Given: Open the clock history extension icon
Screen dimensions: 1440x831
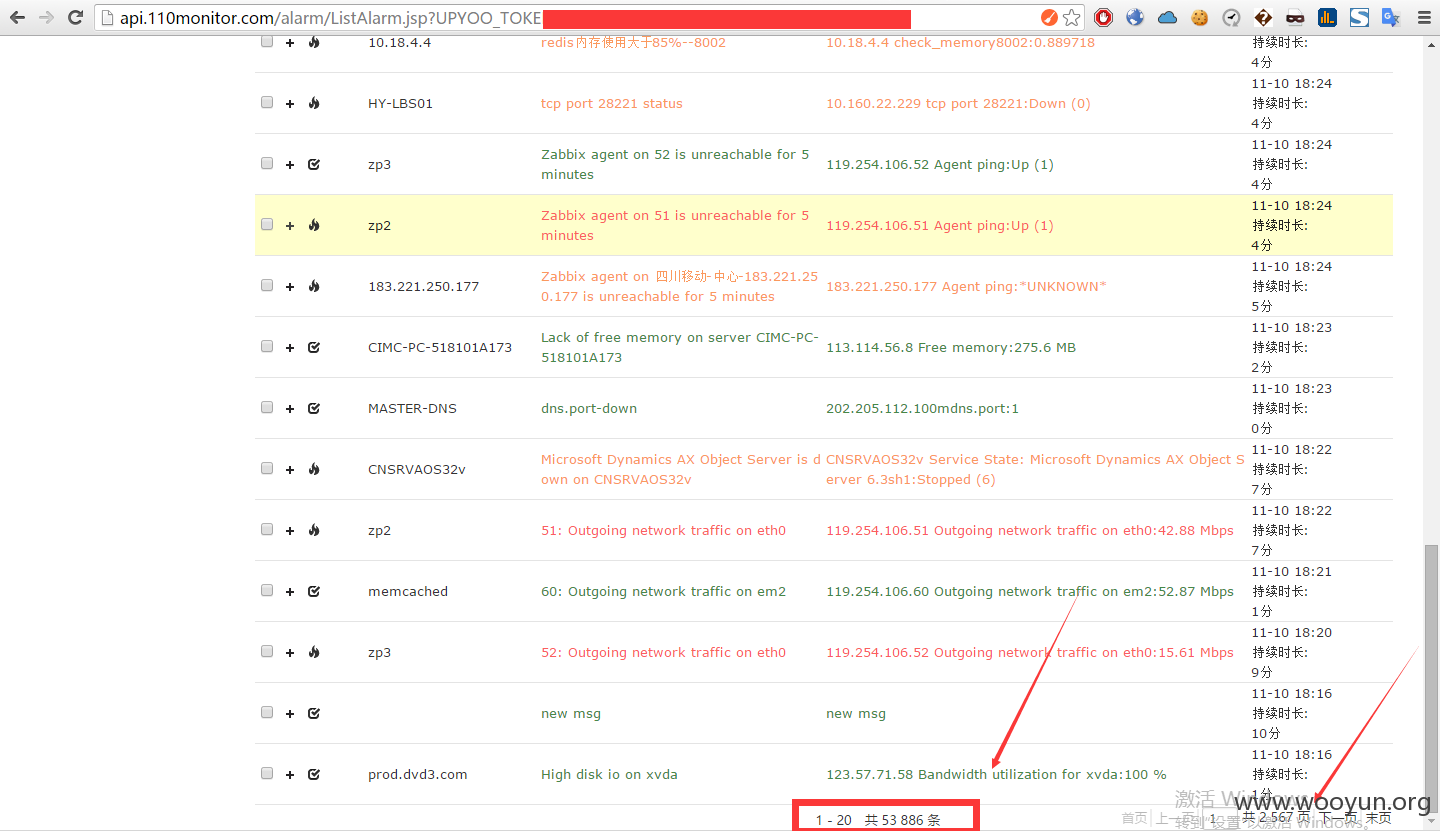Looking at the screenshot, I should (1231, 17).
